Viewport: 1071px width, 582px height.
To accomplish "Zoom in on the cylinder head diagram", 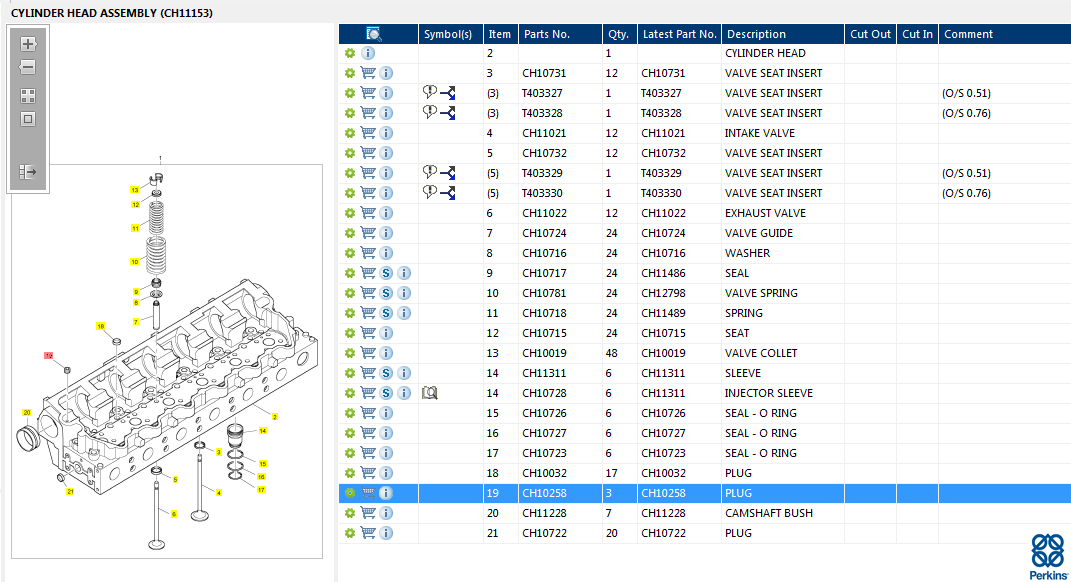I will pos(28,44).
